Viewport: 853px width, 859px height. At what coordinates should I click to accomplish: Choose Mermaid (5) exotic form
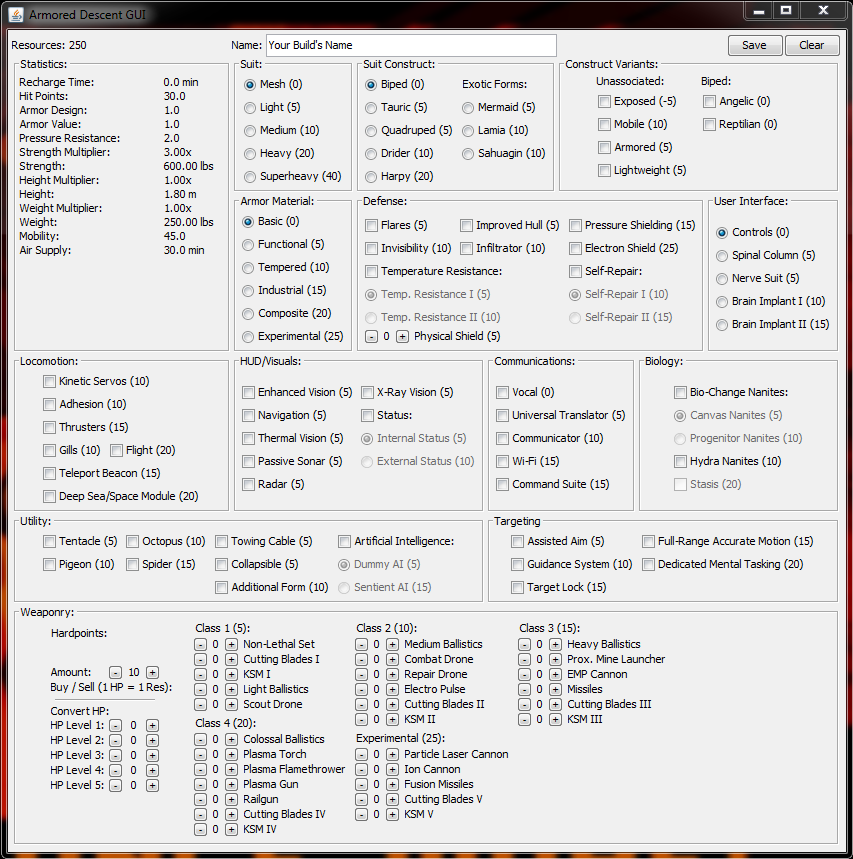499,107
